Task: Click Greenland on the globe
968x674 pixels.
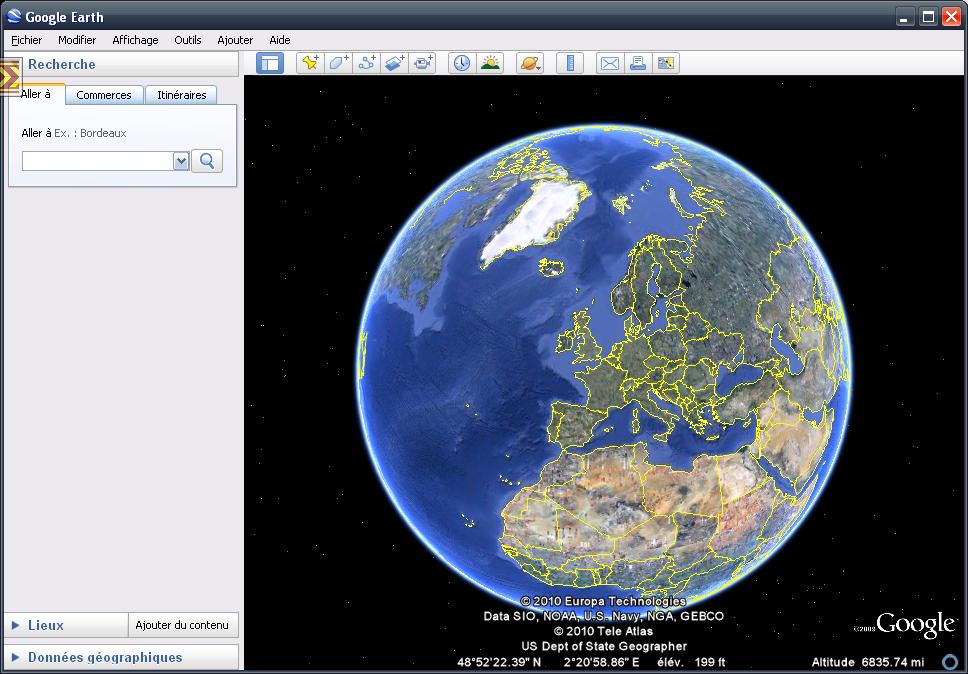Action: 535,217
